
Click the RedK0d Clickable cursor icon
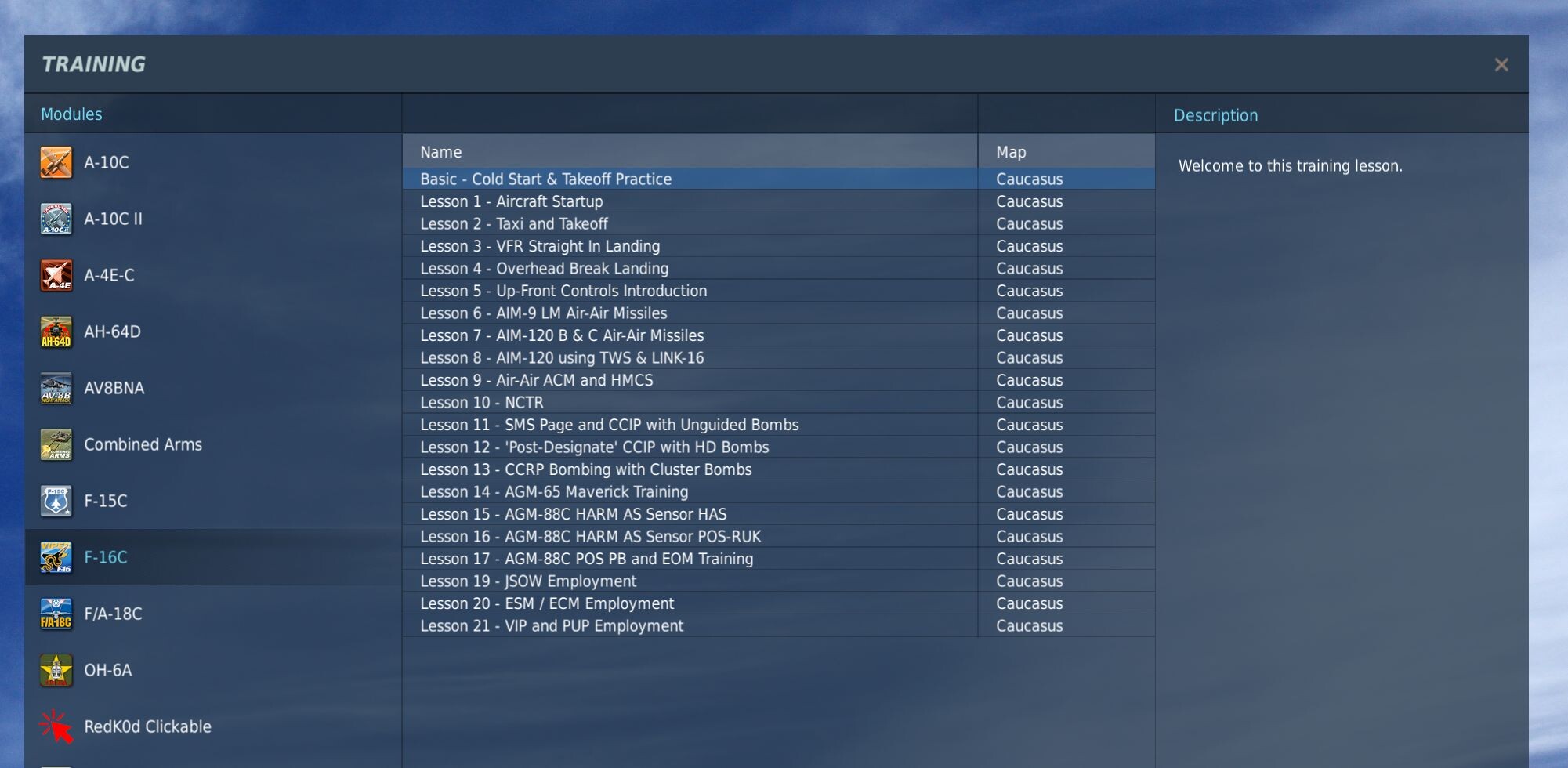coord(56,726)
